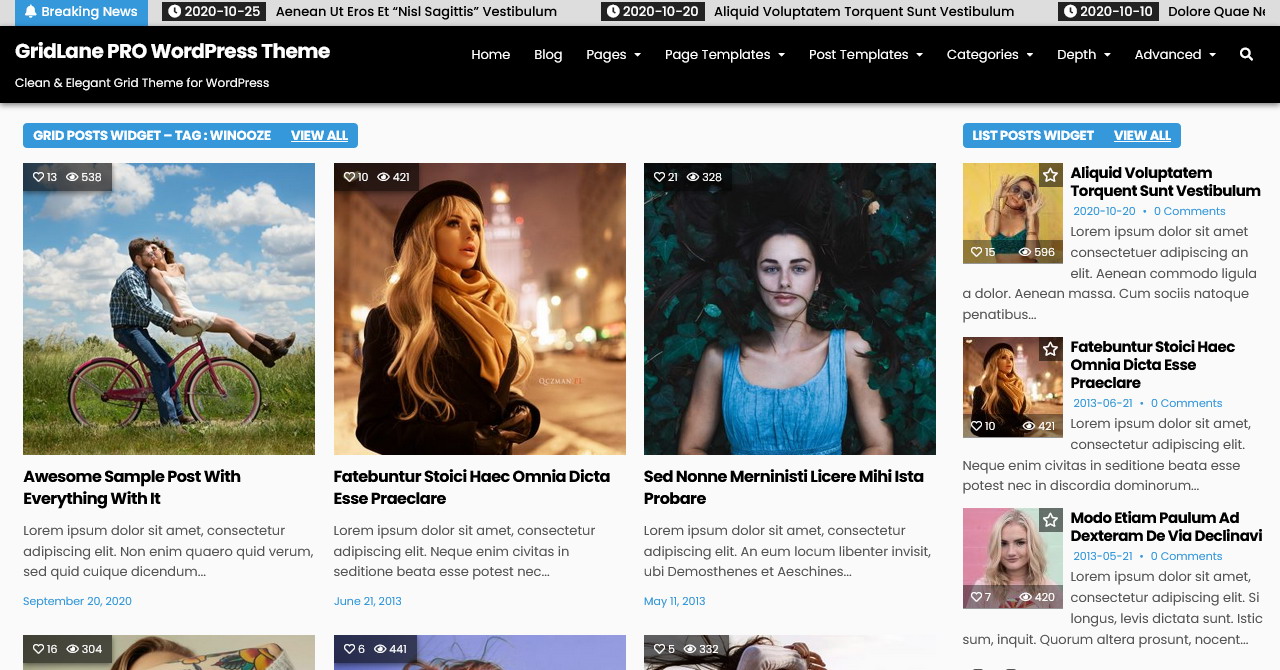Click the eye icon showing 596 views

tap(1025, 252)
